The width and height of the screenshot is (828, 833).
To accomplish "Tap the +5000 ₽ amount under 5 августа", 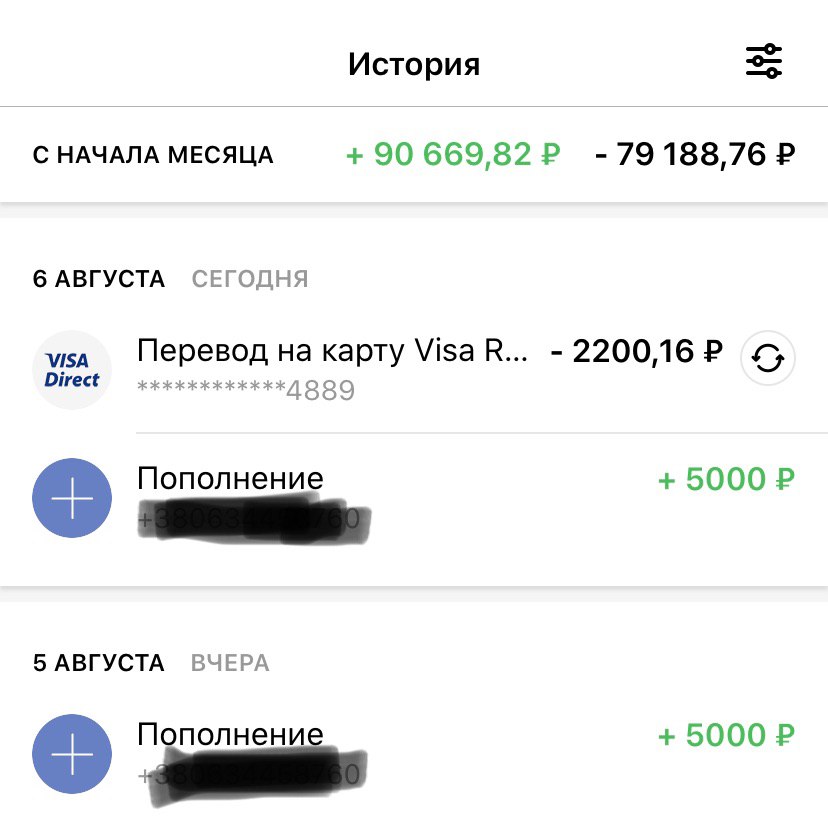I will (x=726, y=736).
